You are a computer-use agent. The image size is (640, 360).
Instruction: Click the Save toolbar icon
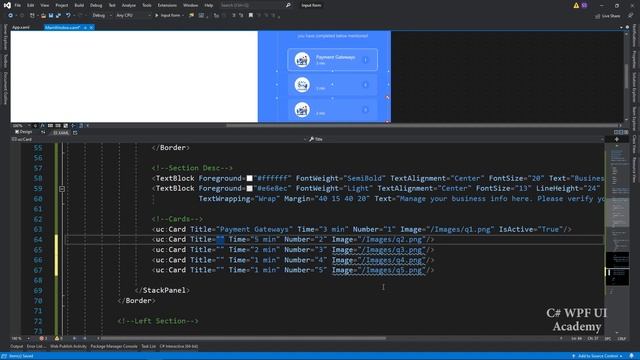[51, 16]
